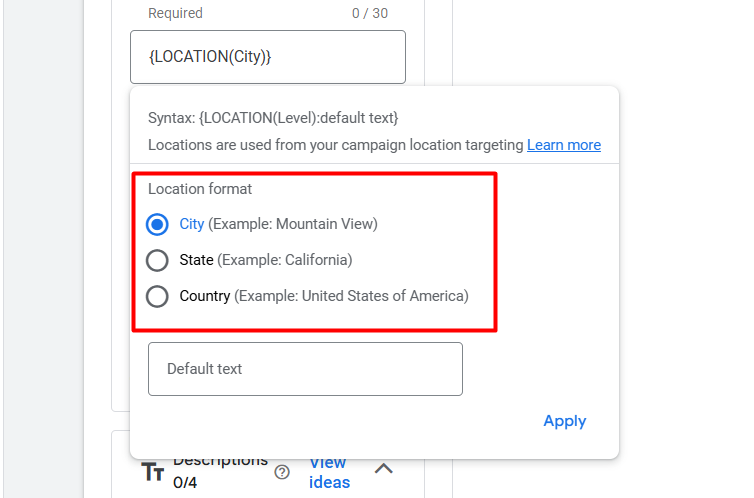Open the Learn more link

[x=564, y=145]
